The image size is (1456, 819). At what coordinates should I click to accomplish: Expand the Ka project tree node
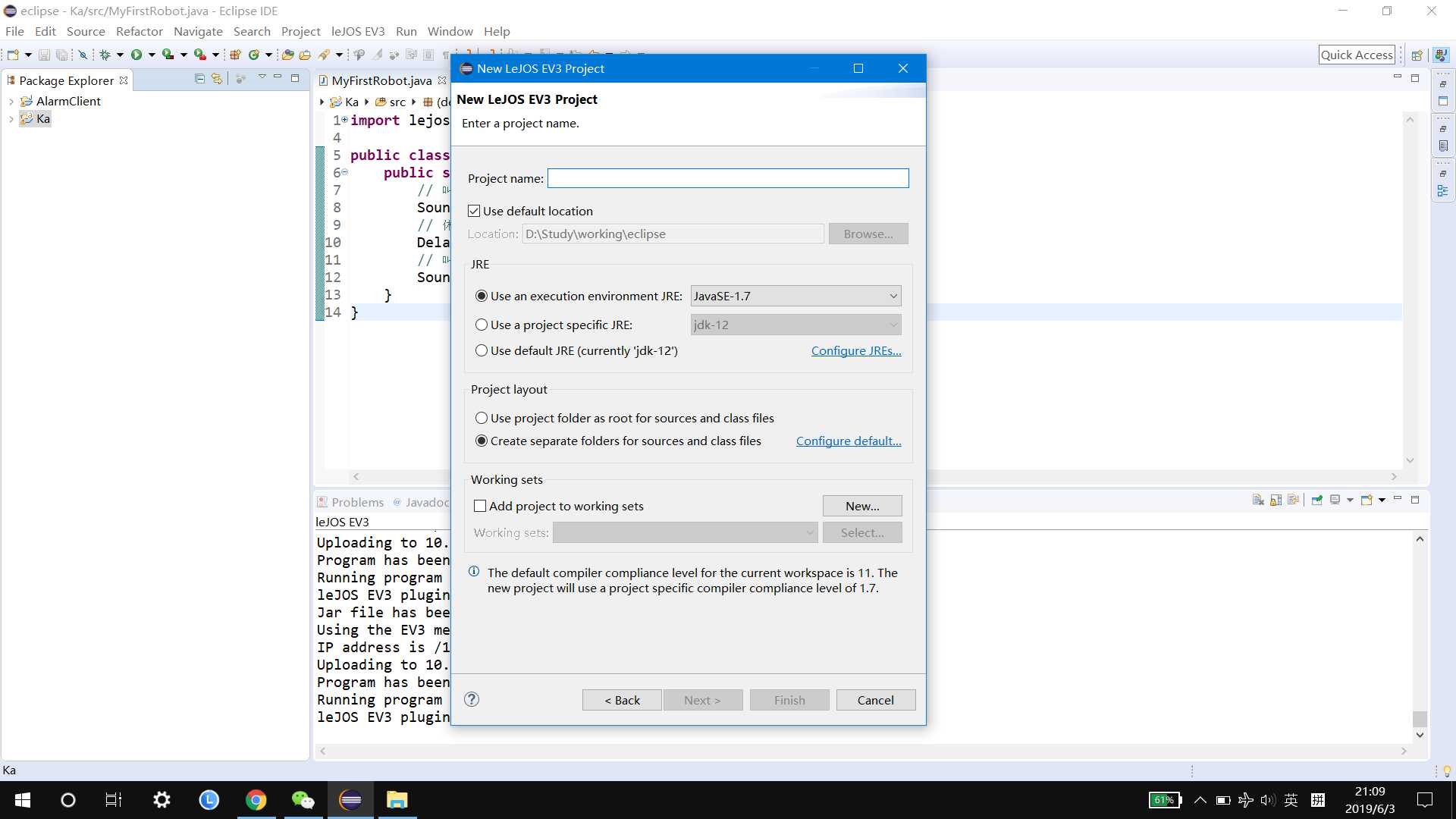pyautogui.click(x=11, y=118)
